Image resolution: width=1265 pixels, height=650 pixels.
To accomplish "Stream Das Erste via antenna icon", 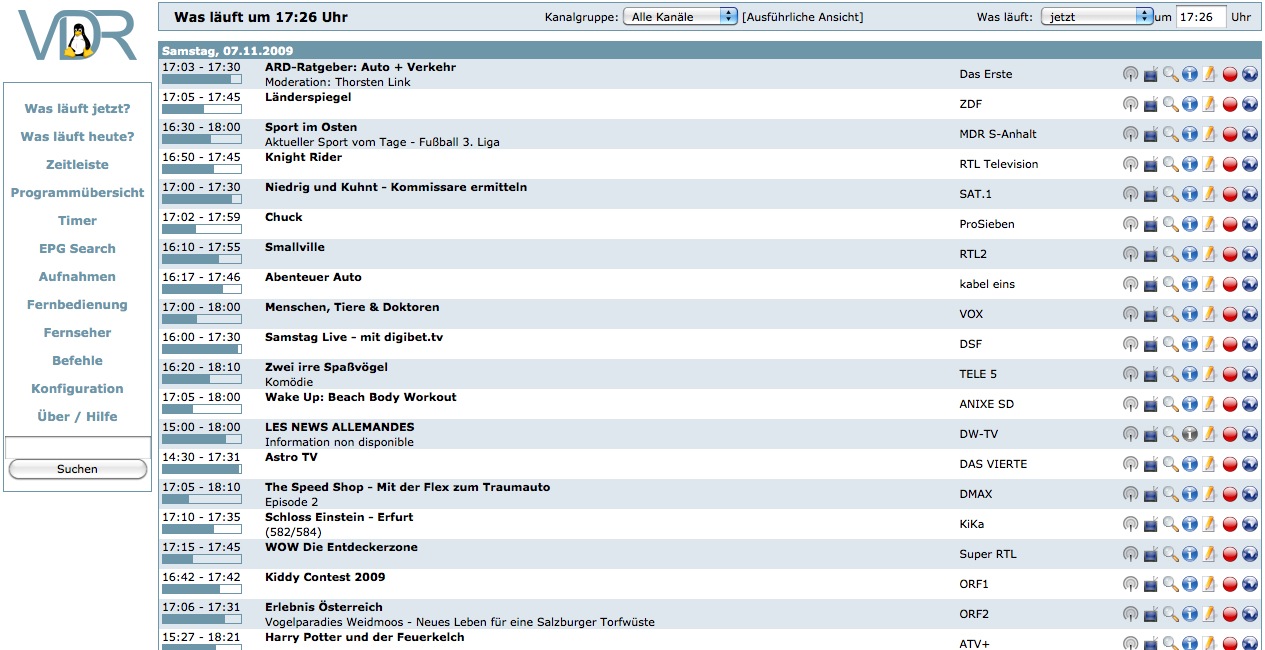I will pyautogui.click(x=1131, y=74).
